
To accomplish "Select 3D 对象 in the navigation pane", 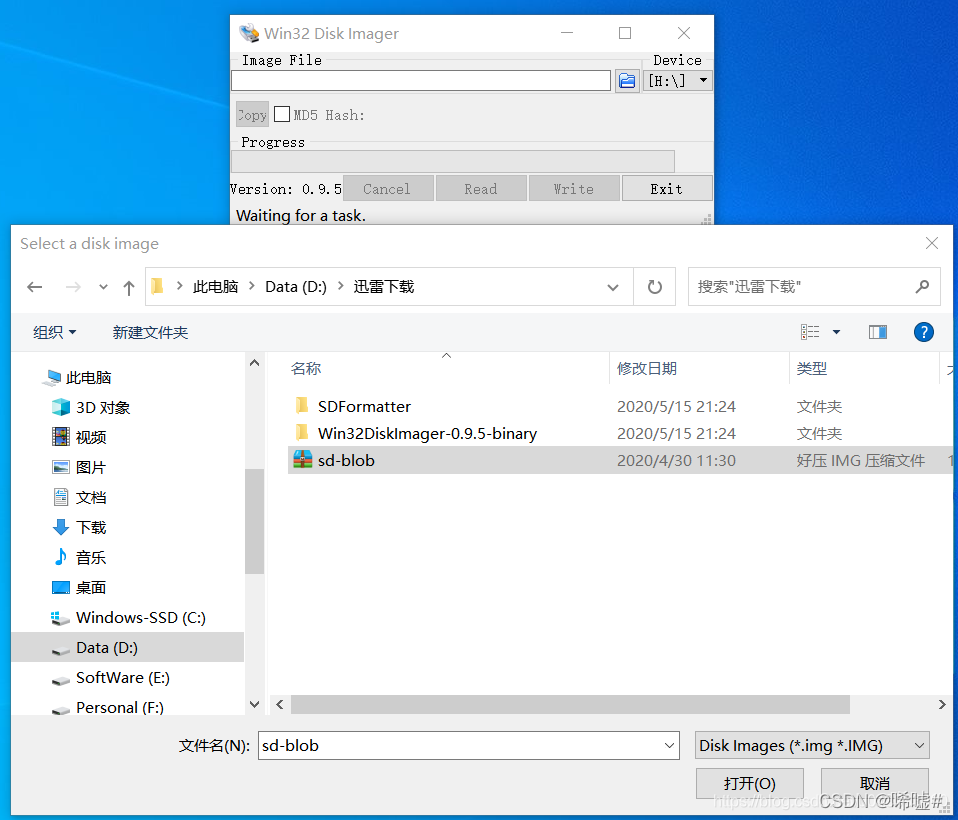I will pyautogui.click(x=103, y=408).
